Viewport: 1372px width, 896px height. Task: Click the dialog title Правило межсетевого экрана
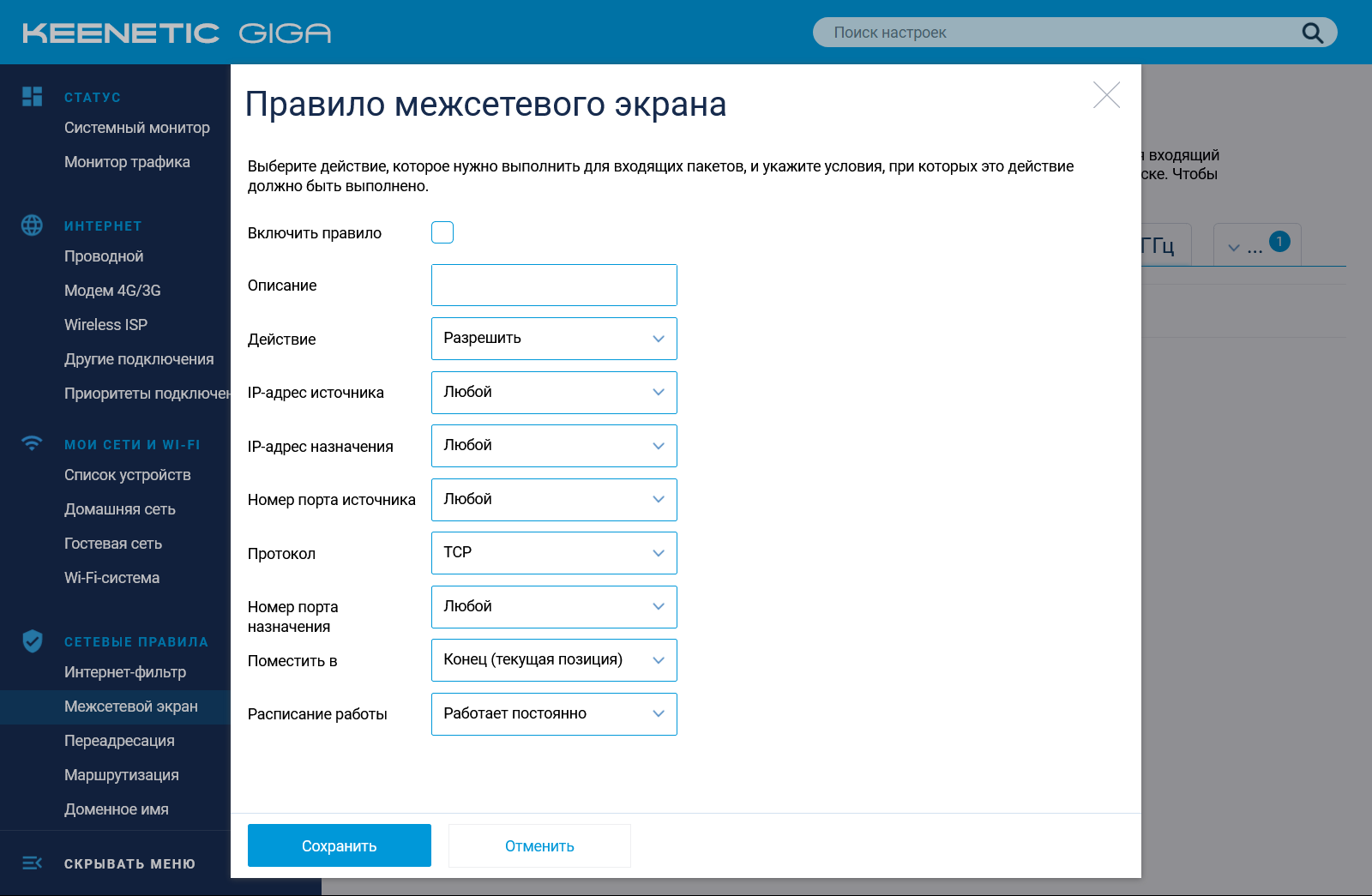[485, 104]
